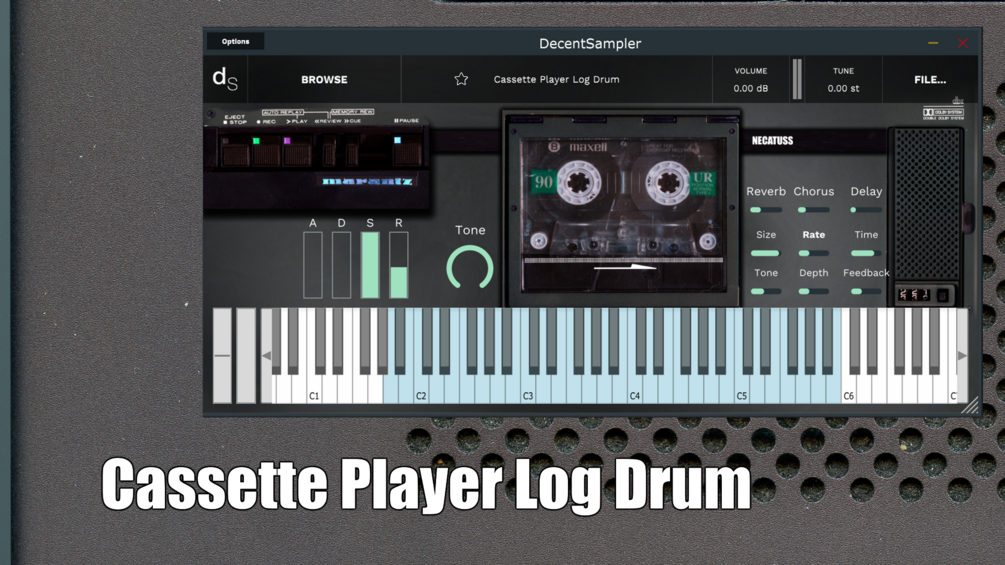
Task: Click the Tone knob
Action: (x=470, y=268)
